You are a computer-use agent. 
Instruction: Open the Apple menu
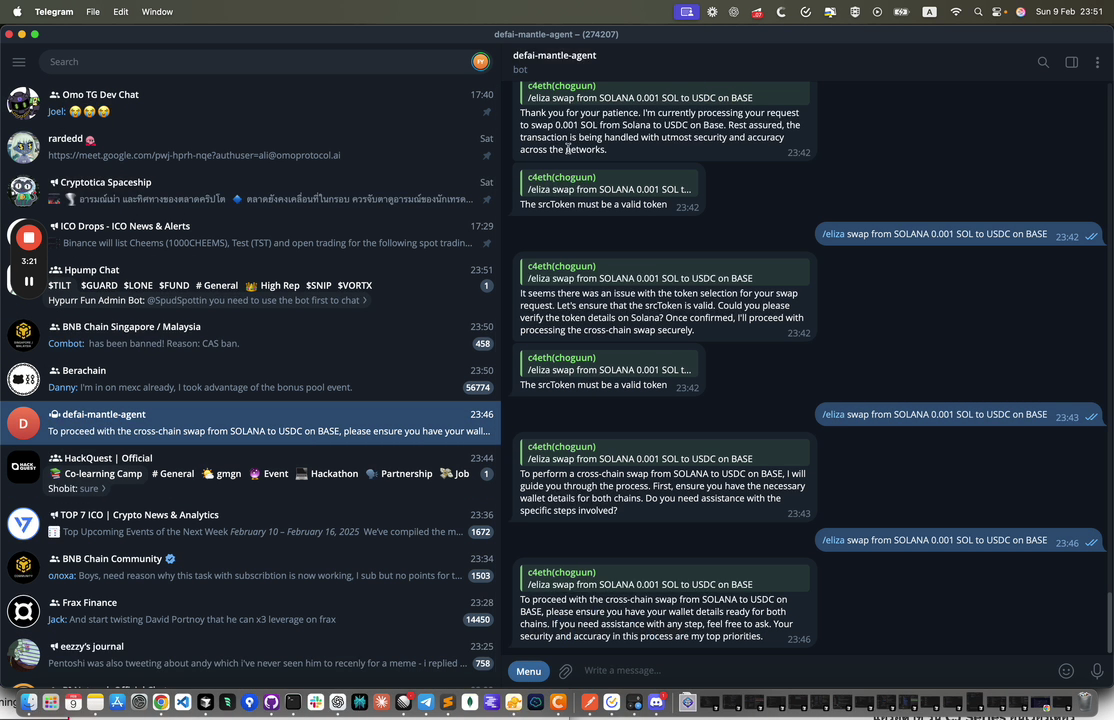tap(17, 12)
